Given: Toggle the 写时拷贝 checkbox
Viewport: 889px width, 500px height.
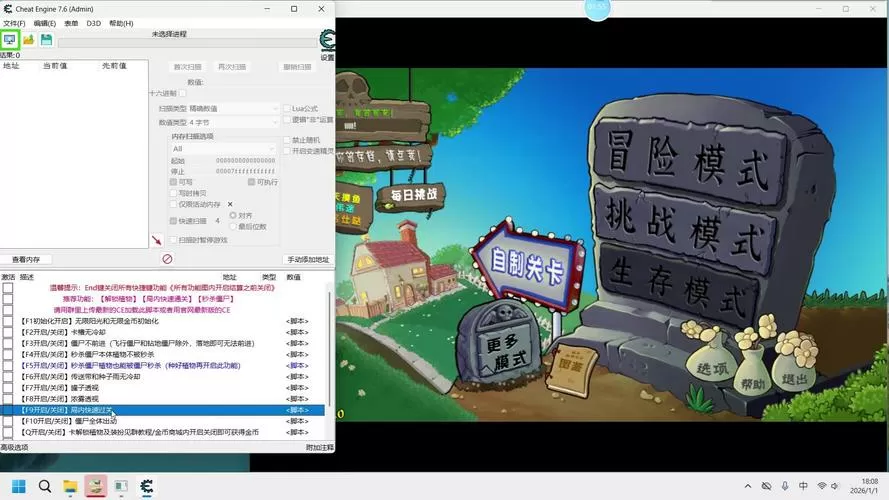Looking at the screenshot, I should [173, 193].
